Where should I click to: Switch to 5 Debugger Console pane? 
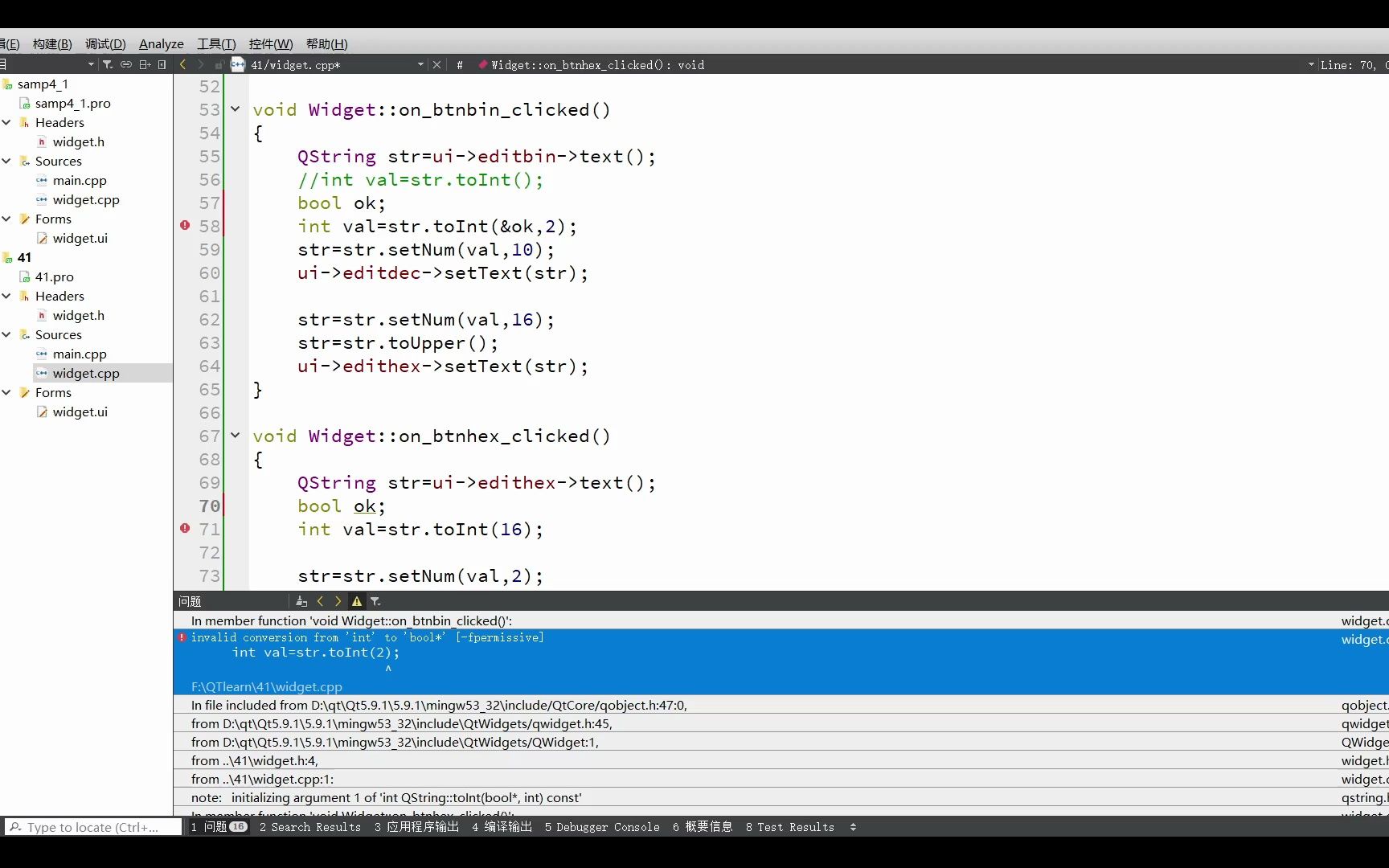point(602,826)
